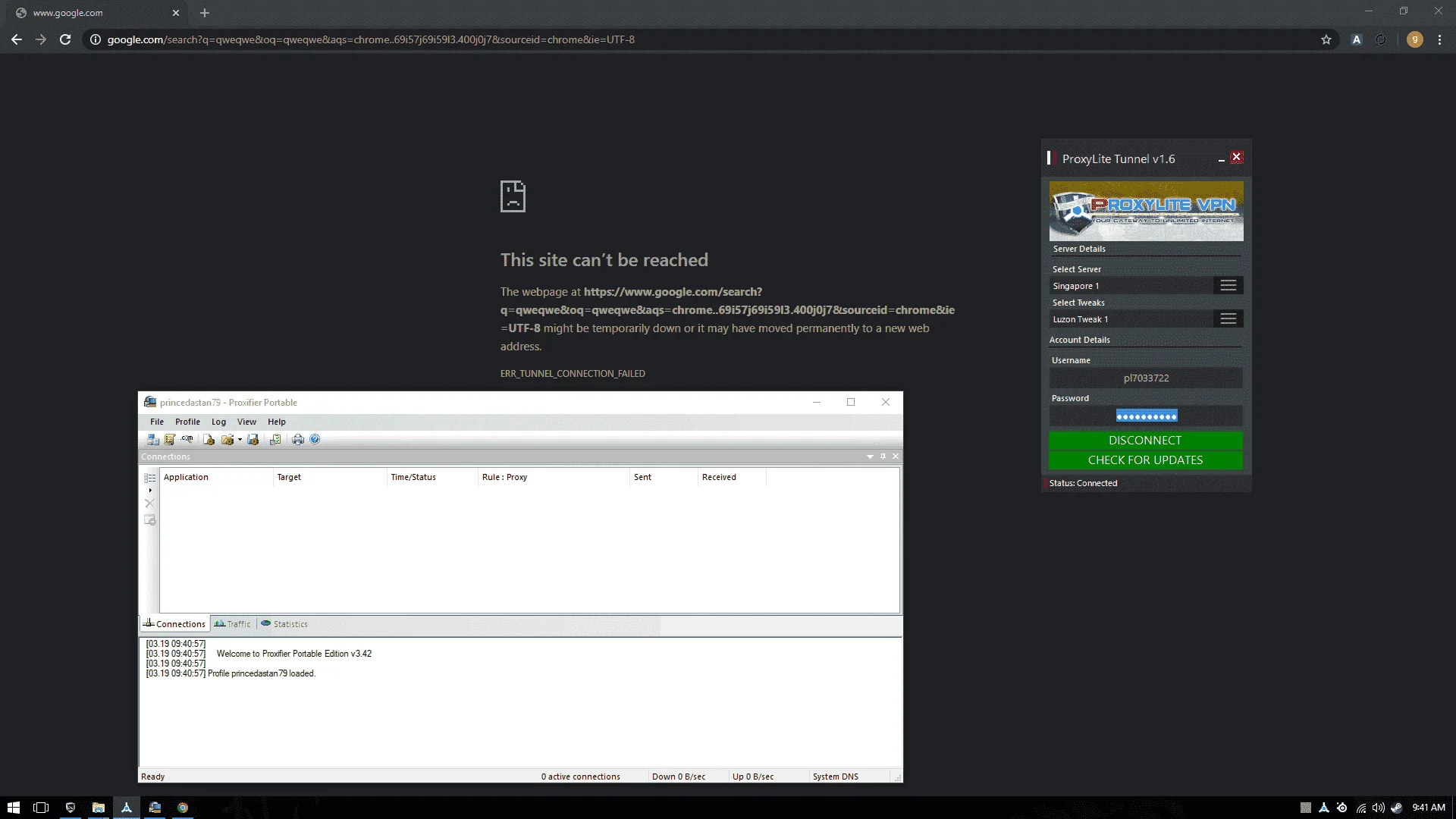Click the Received column header
The width and height of the screenshot is (1456, 819).
732,477
